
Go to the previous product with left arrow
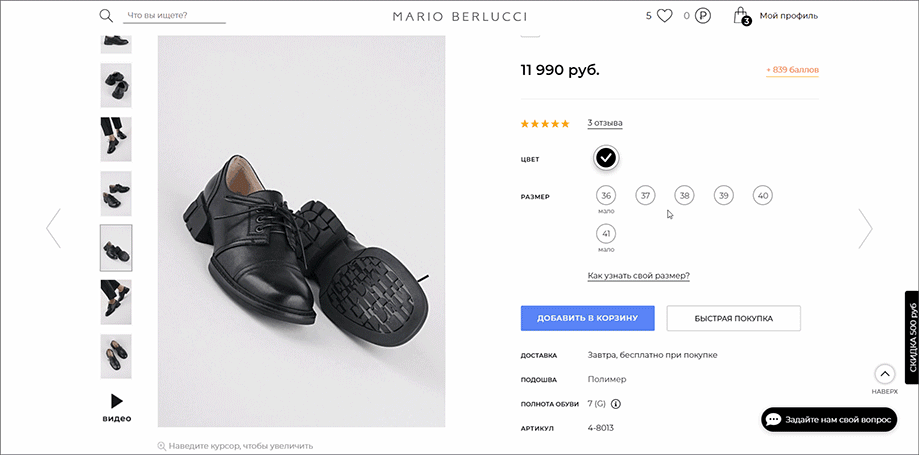pyautogui.click(x=53, y=228)
